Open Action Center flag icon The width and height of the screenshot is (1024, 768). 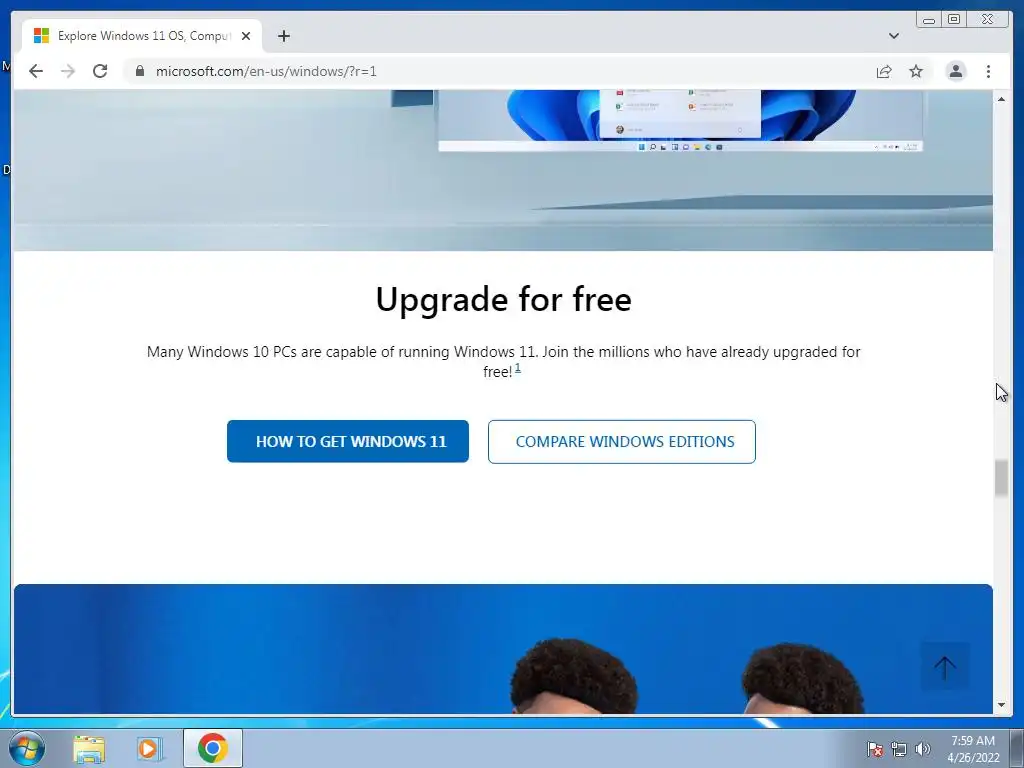[874, 749]
